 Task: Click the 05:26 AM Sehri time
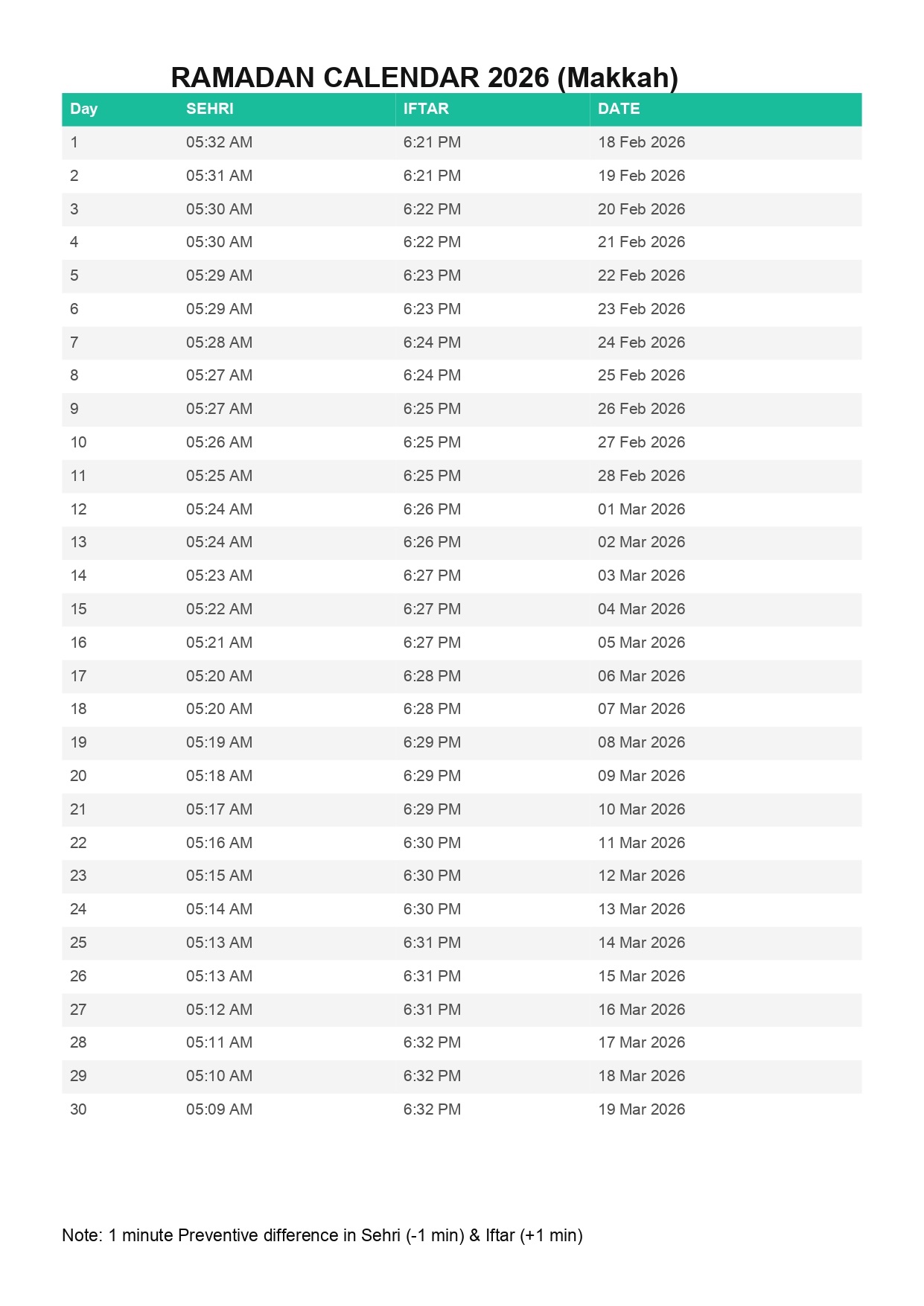point(219,442)
